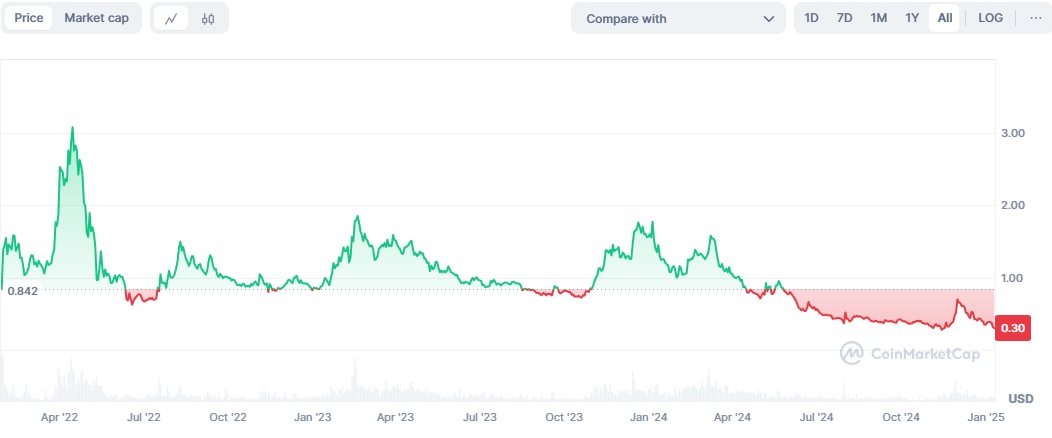
Task: Set the time range to 1D
Action: point(811,18)
